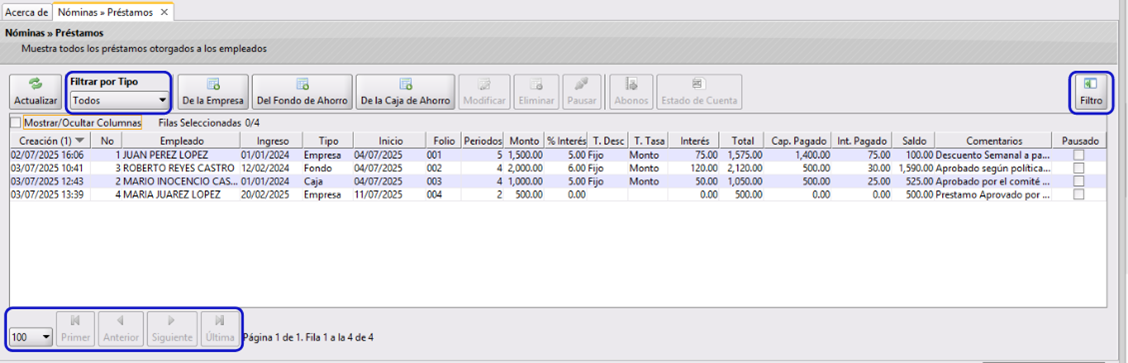Toggle Pausado checkbox for MARIA JUAREZ LOPEZ
1128x363 pixels.
[1078, 194]
